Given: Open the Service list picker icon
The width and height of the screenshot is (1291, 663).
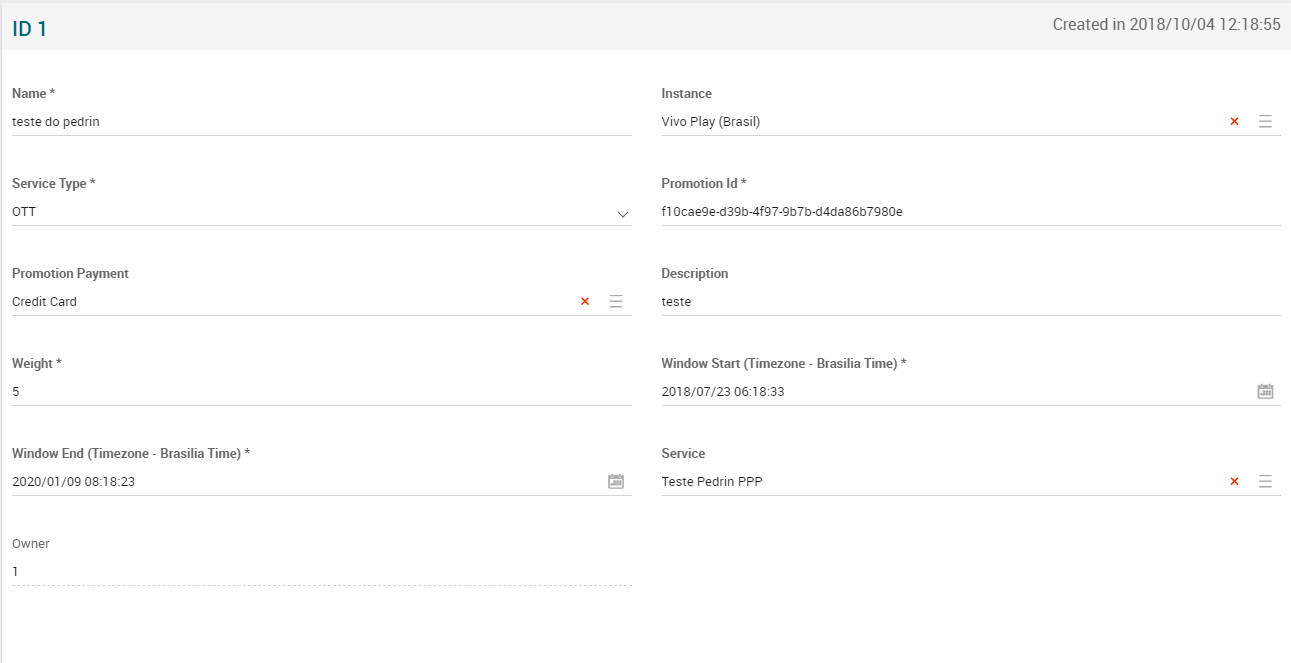Looking at the screenshot, I should tap(1265, 481).
